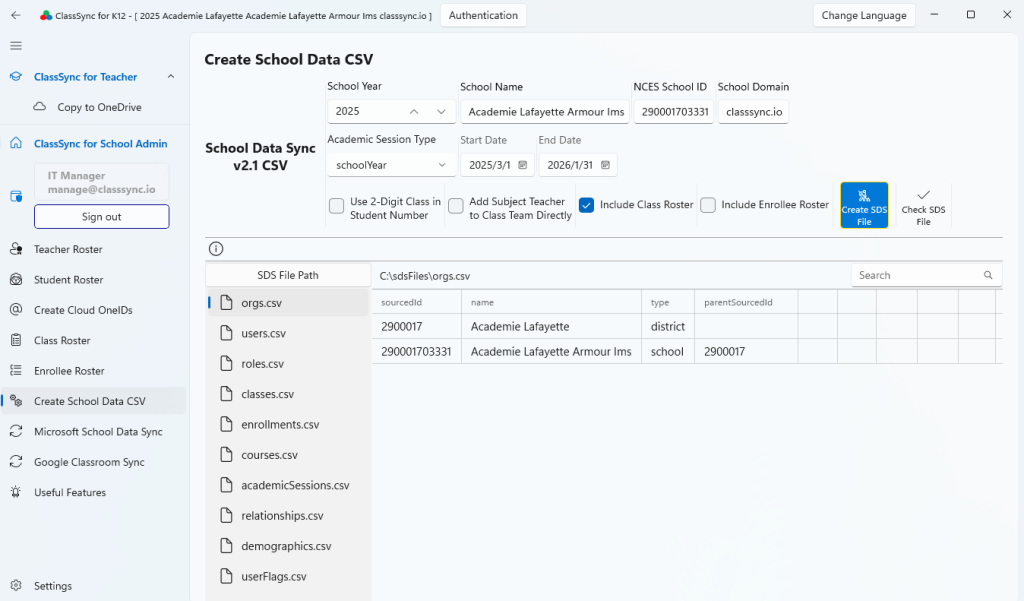Click the NCES School ID field
The height and width of the screenshot is (601, 1024).
[673, 112]
